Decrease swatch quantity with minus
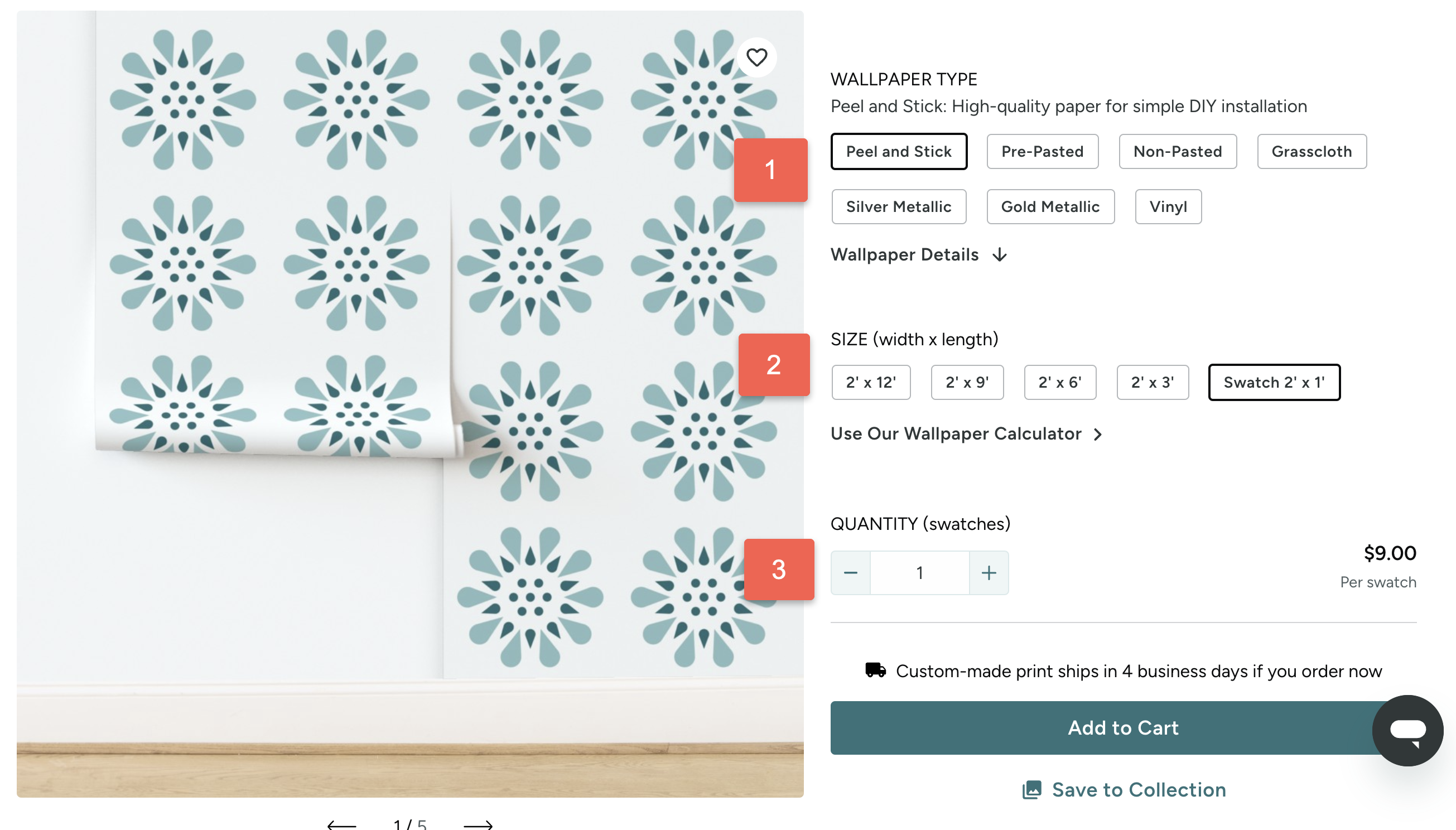This screenshot has height=830, width=1456. 850,573
